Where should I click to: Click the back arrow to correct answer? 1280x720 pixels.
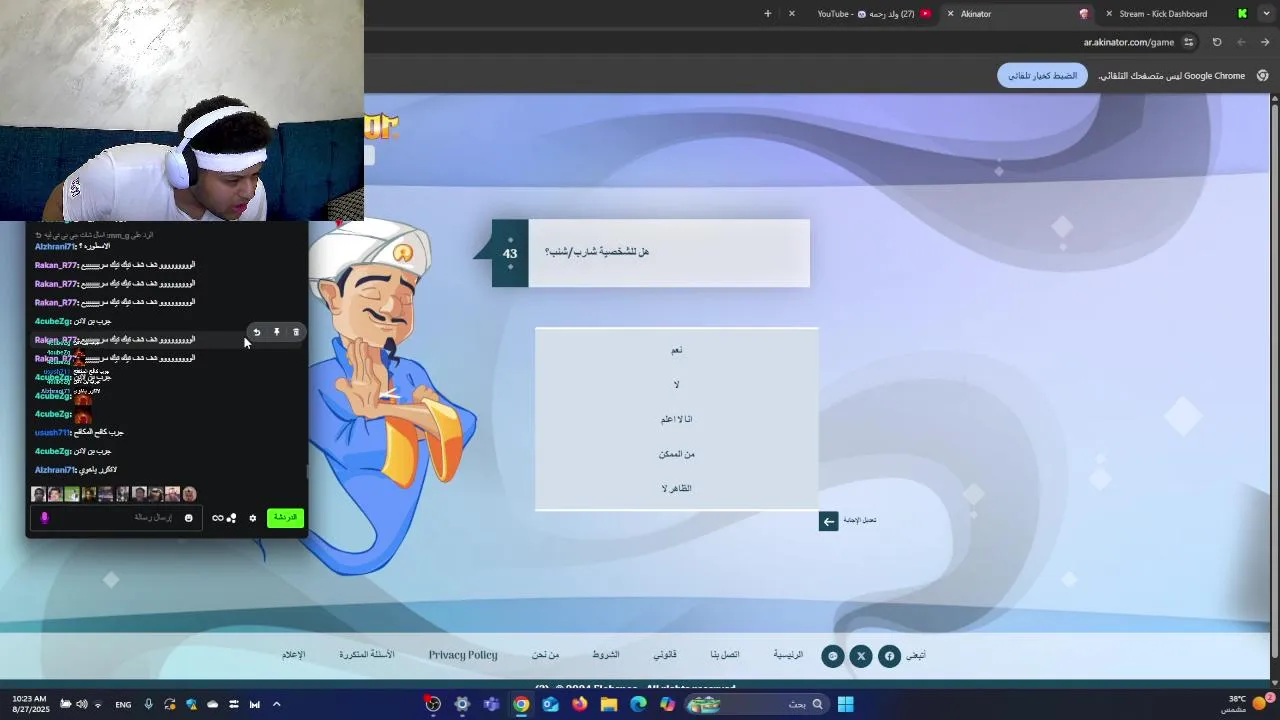coord(828,521)
